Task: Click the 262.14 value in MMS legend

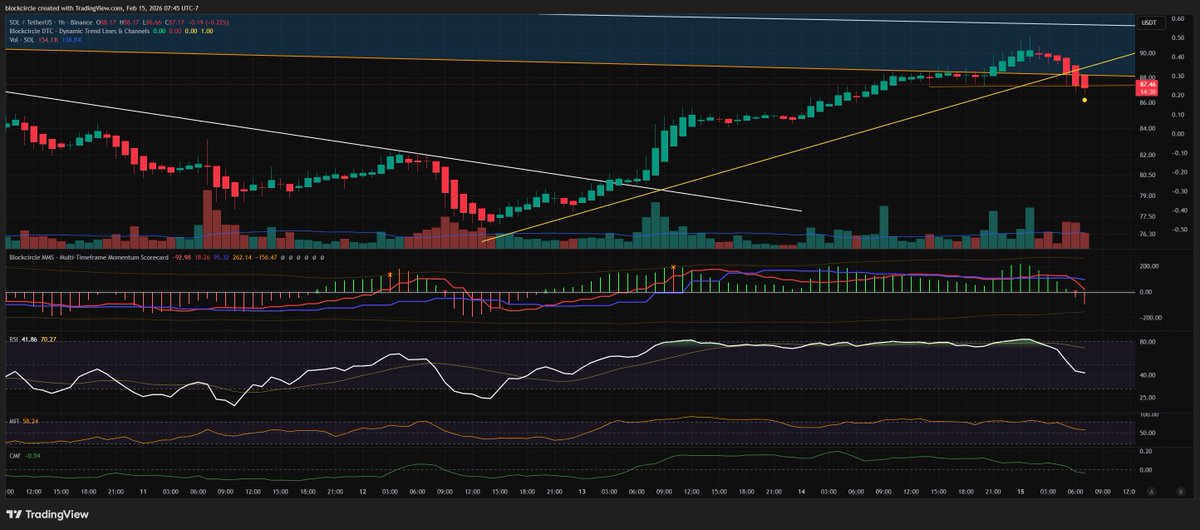Action: pos(243,257)
